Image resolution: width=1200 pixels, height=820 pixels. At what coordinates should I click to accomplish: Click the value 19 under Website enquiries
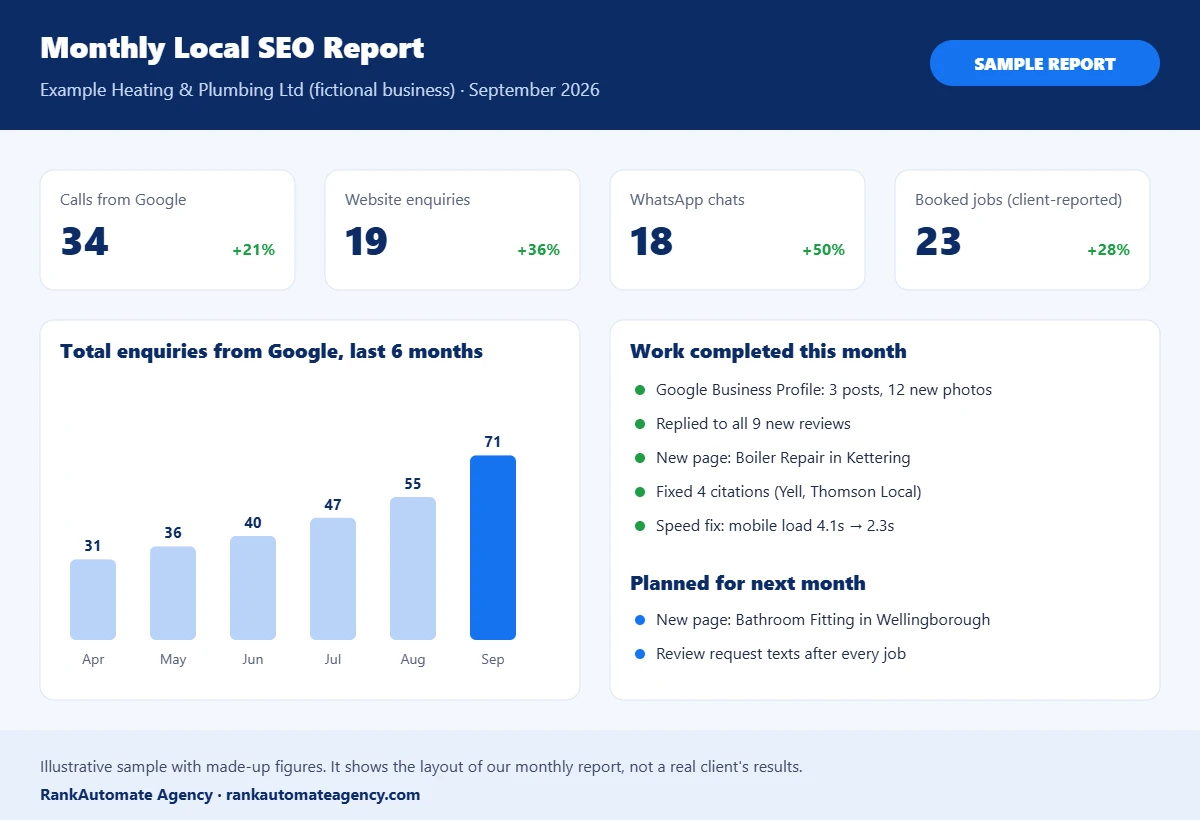[x=366, y=242]
